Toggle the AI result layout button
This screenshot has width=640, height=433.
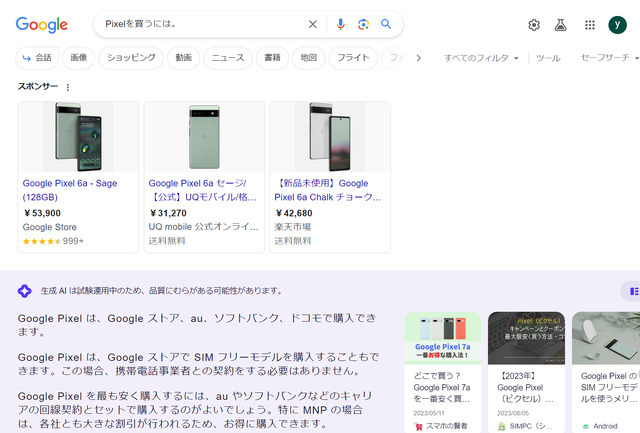[x=633, y=291]
